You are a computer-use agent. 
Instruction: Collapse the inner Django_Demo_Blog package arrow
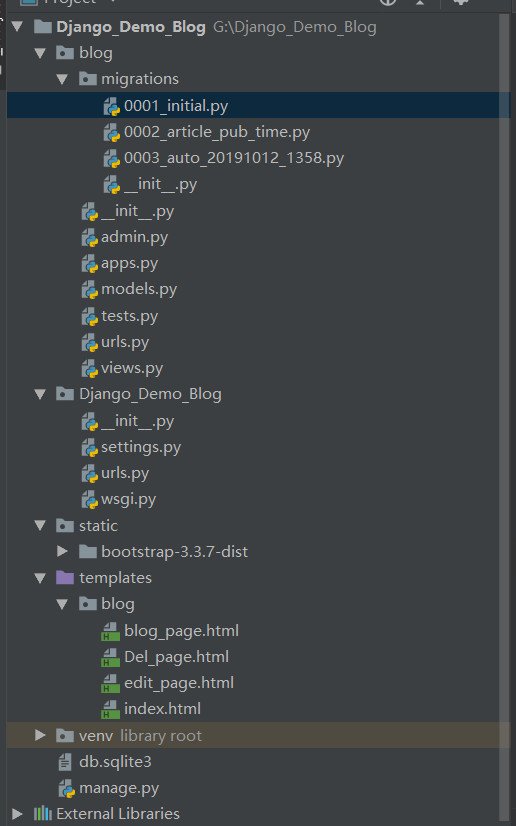[x=40, y=394]
